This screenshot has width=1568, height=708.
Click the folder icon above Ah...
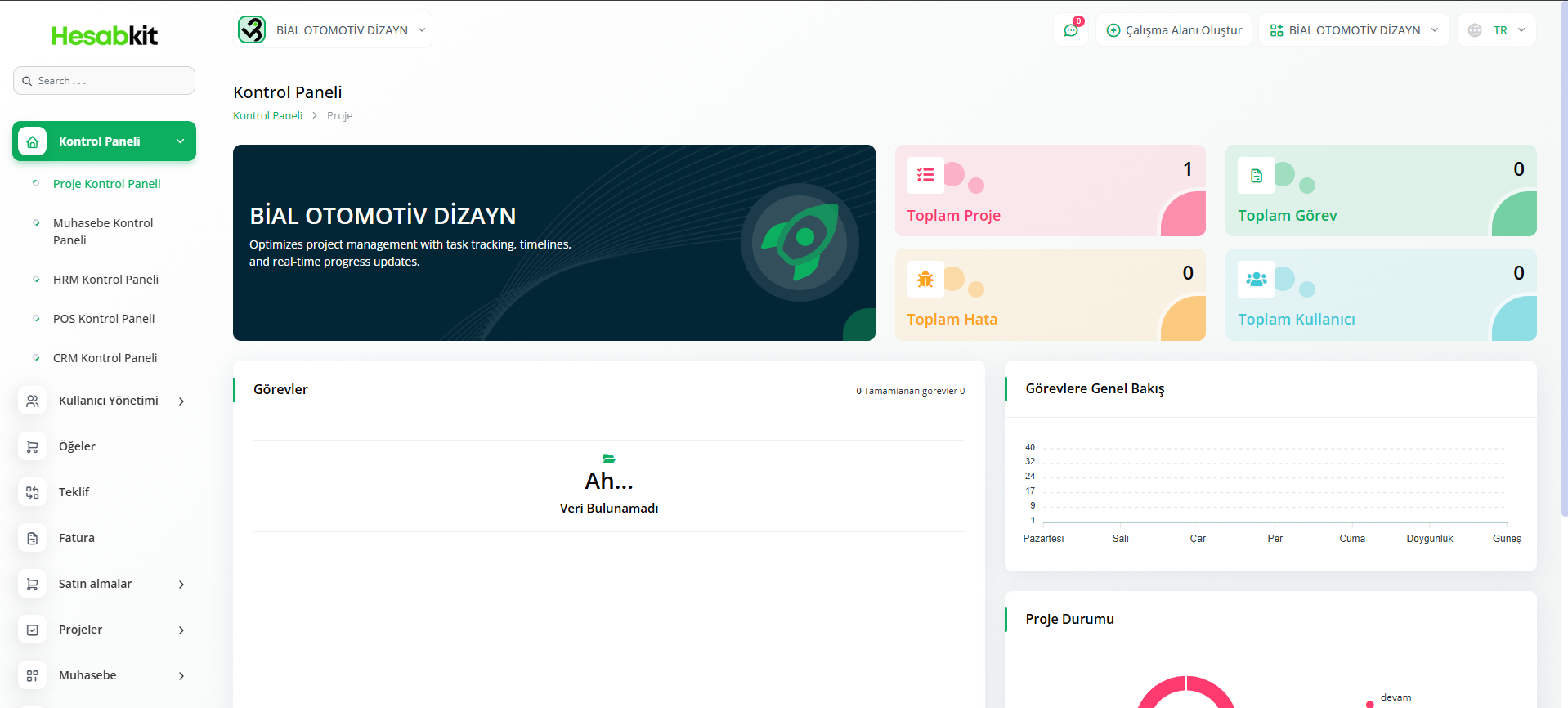click(x=609, y=459)
